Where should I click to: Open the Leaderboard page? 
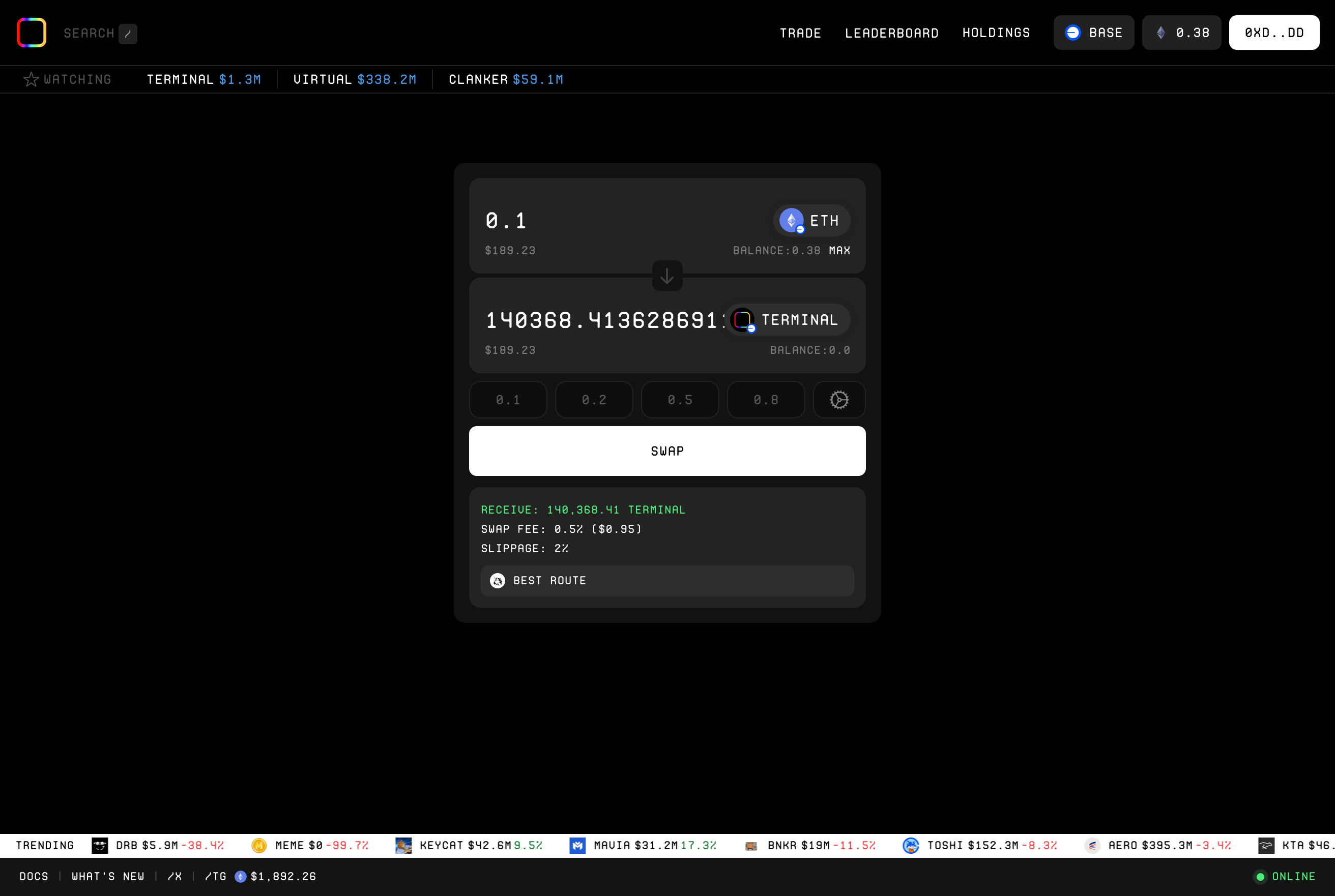pyautogui.click(x=892, y=33)
